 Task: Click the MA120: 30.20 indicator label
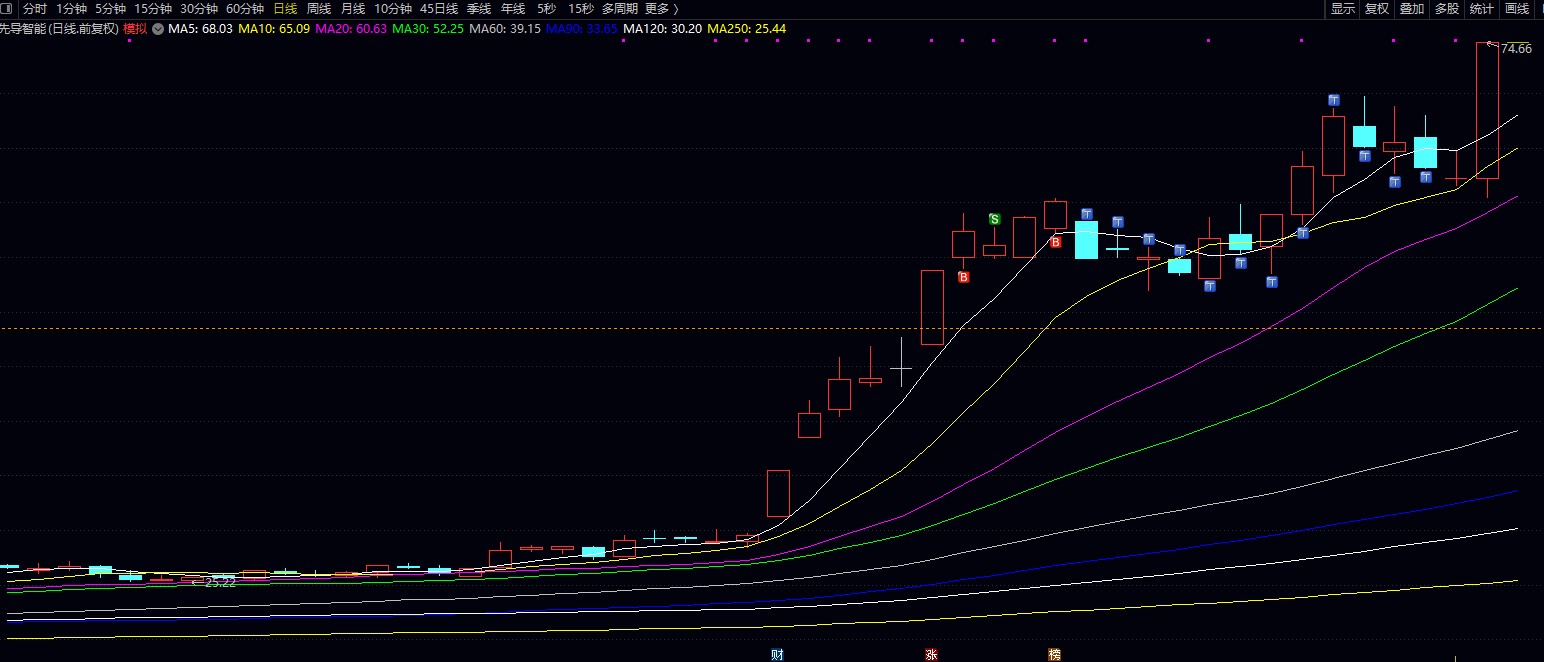[662, 29]
